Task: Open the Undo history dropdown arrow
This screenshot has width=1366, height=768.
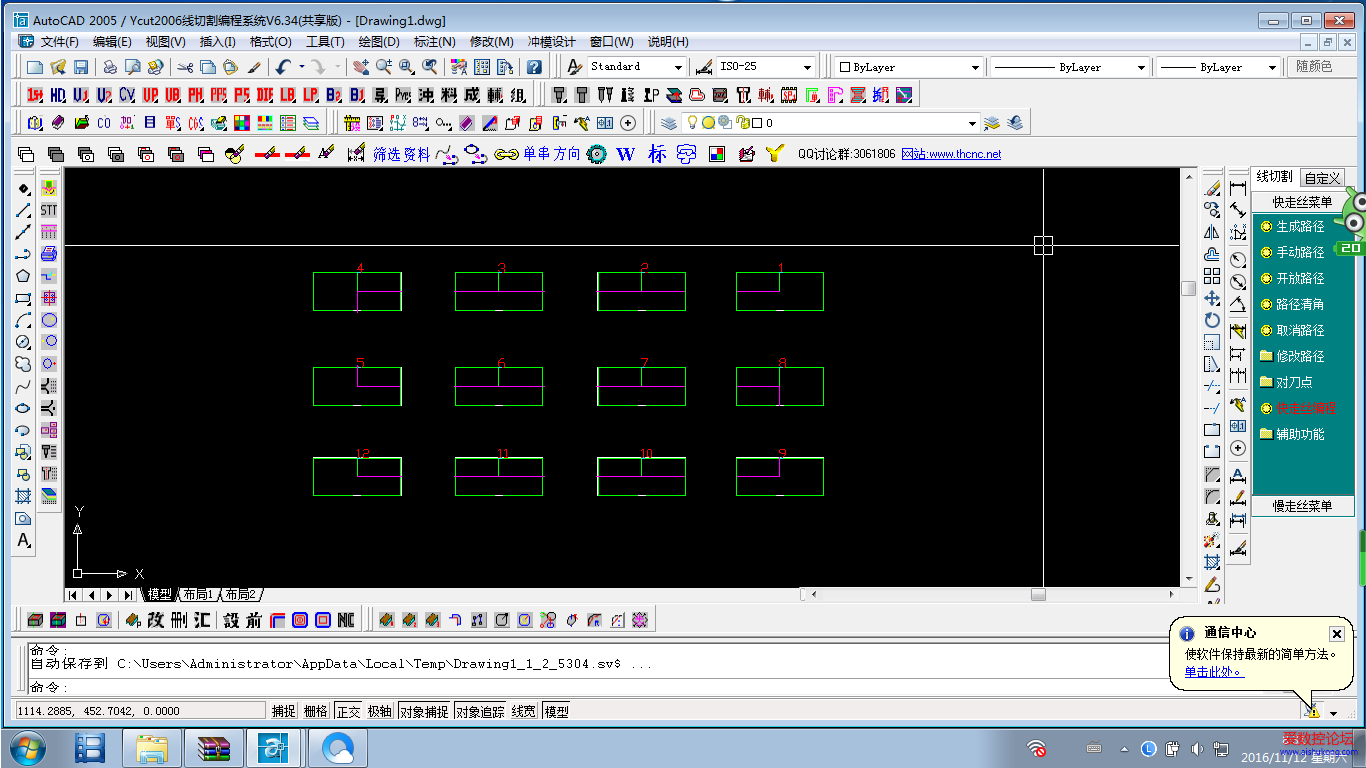Action: [301, 67]
